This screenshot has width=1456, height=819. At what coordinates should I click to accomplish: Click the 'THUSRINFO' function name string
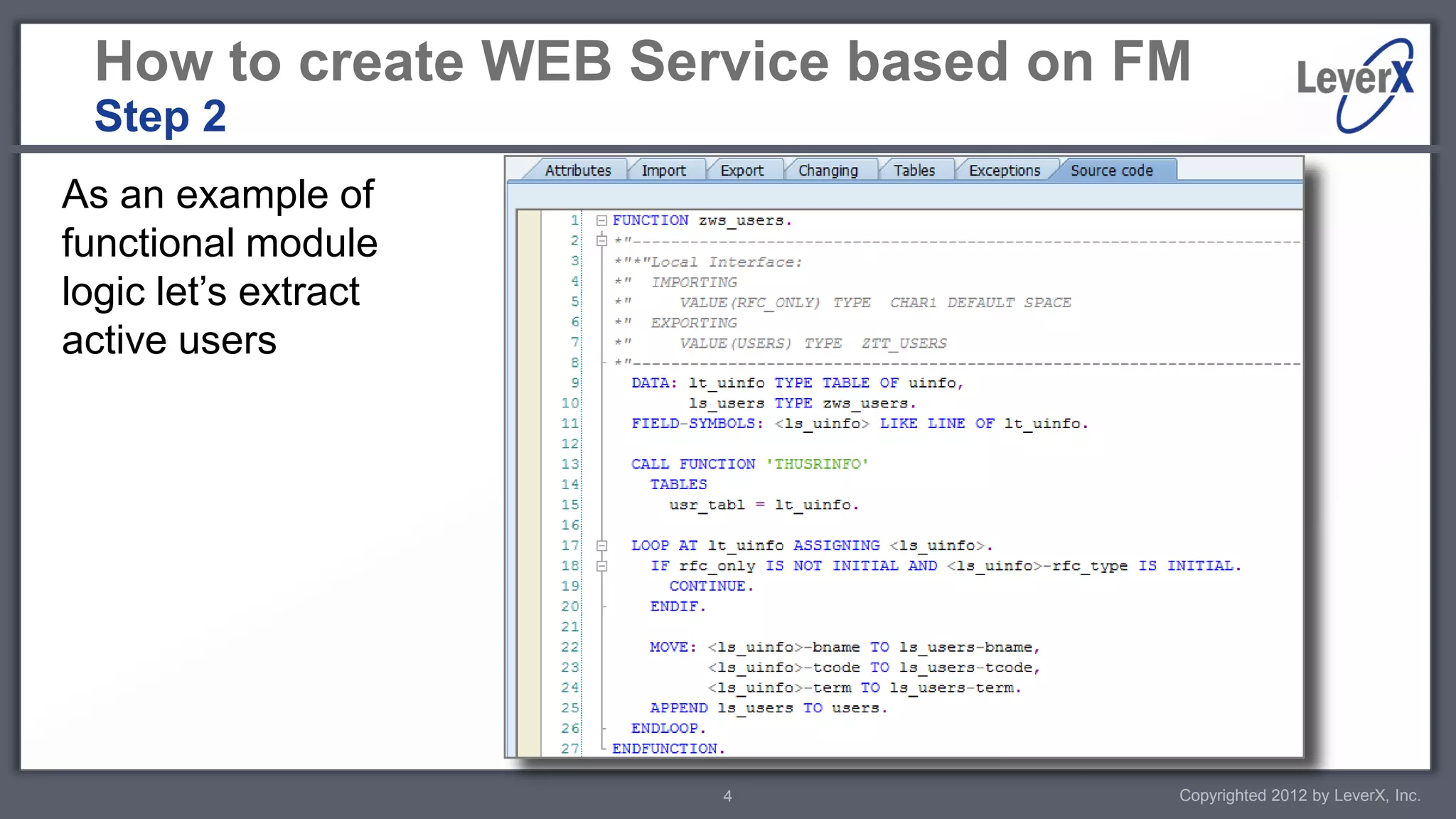817,464
